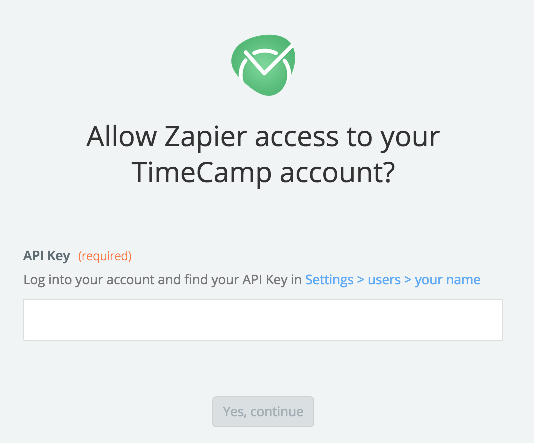Click the "API Key" field label
This screenshot has height=443, width=534.
coord(47,255)
